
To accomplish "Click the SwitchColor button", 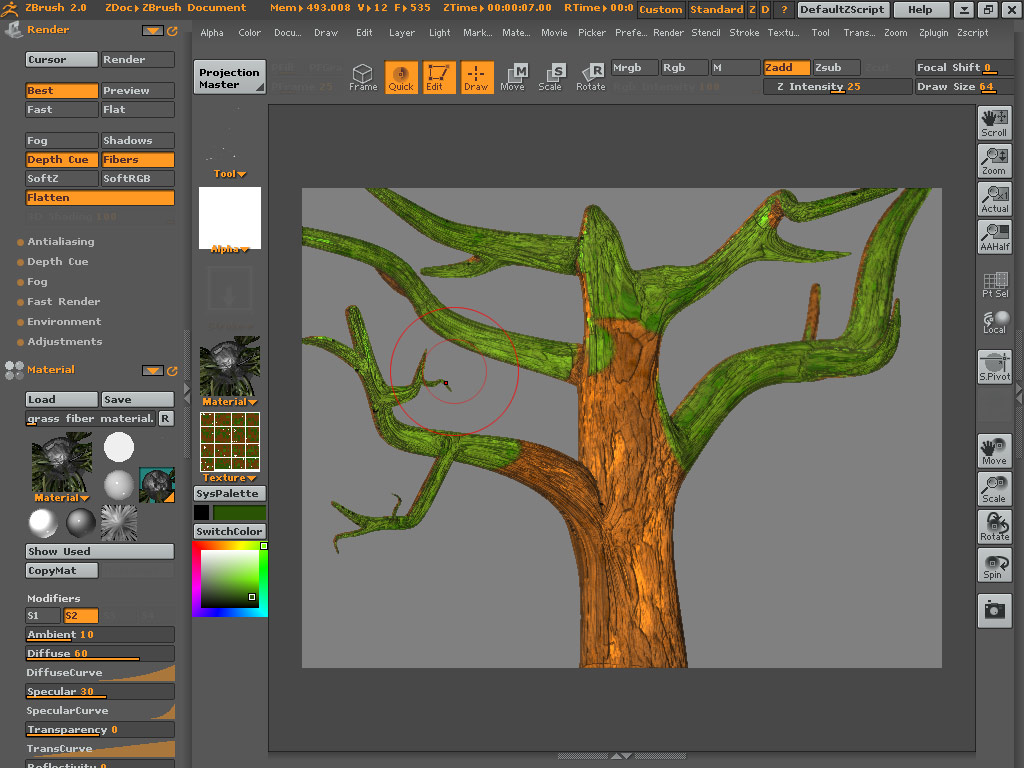I will click(x=229, y=529).
